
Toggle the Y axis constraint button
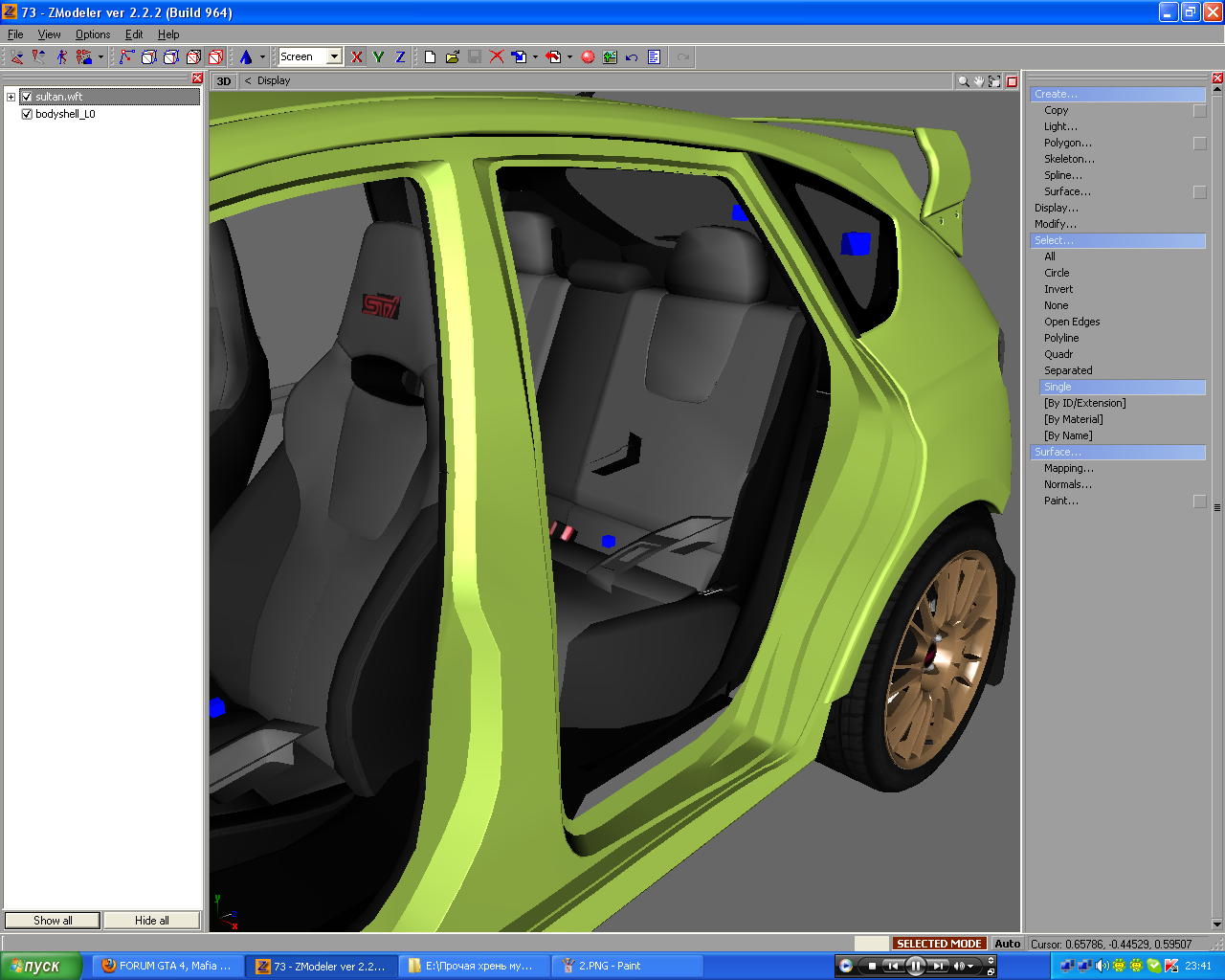(379, 57)
